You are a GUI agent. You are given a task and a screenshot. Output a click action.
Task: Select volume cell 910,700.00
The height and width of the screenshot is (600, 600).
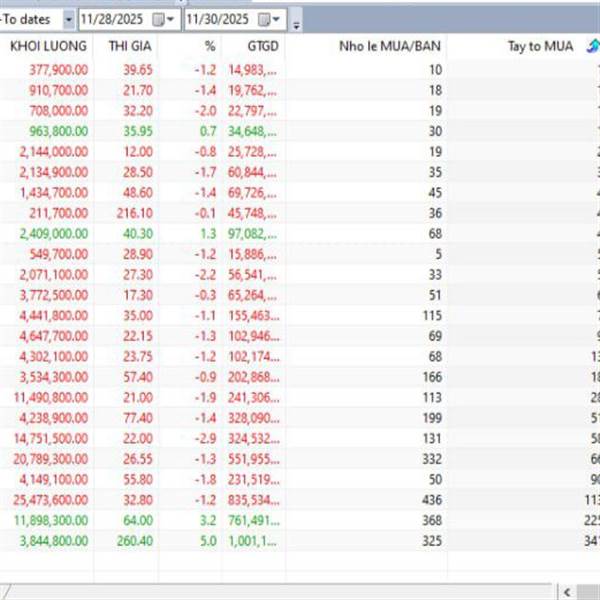(59, 90)
